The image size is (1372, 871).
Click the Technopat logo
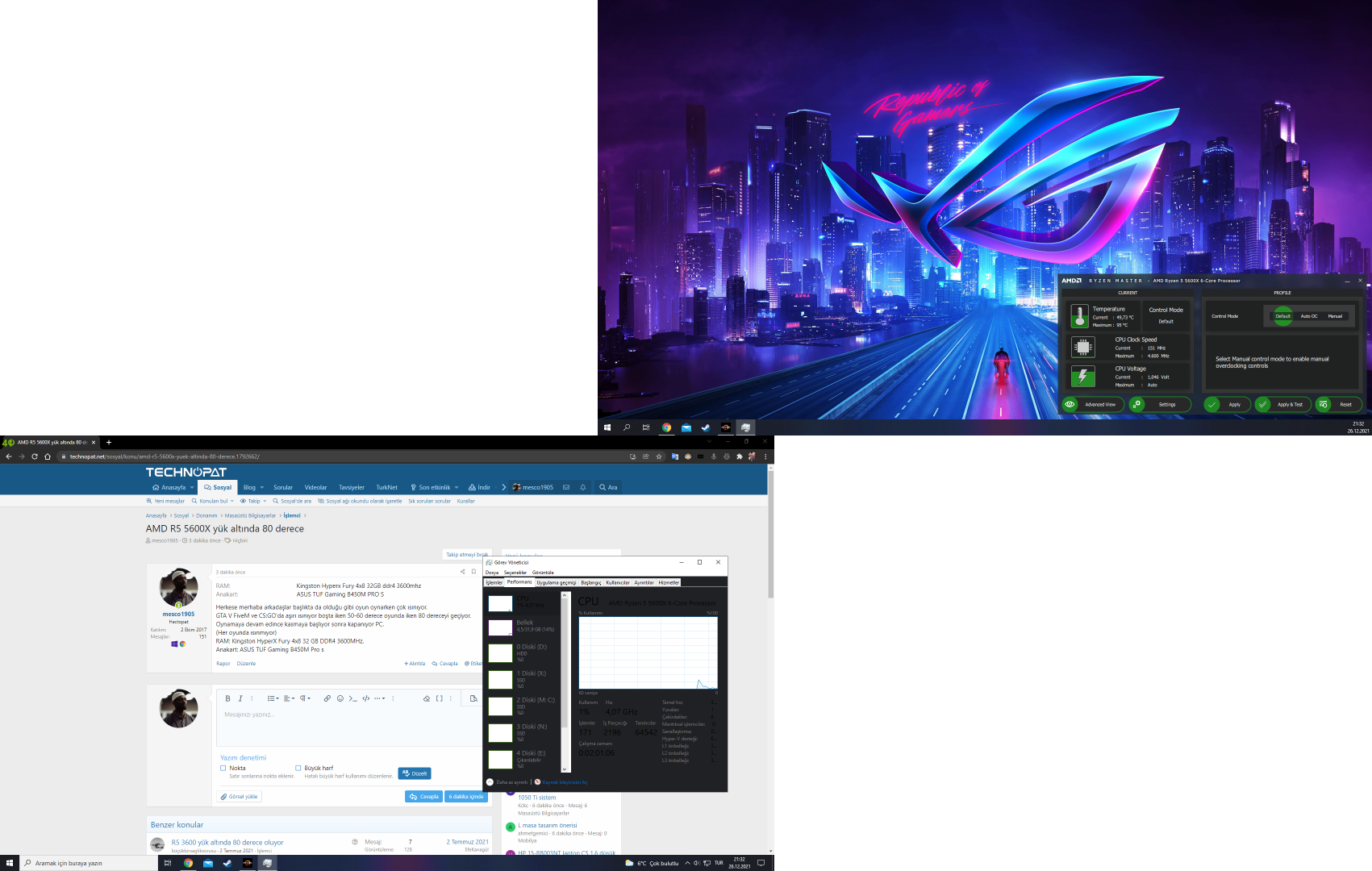(186, 472)
